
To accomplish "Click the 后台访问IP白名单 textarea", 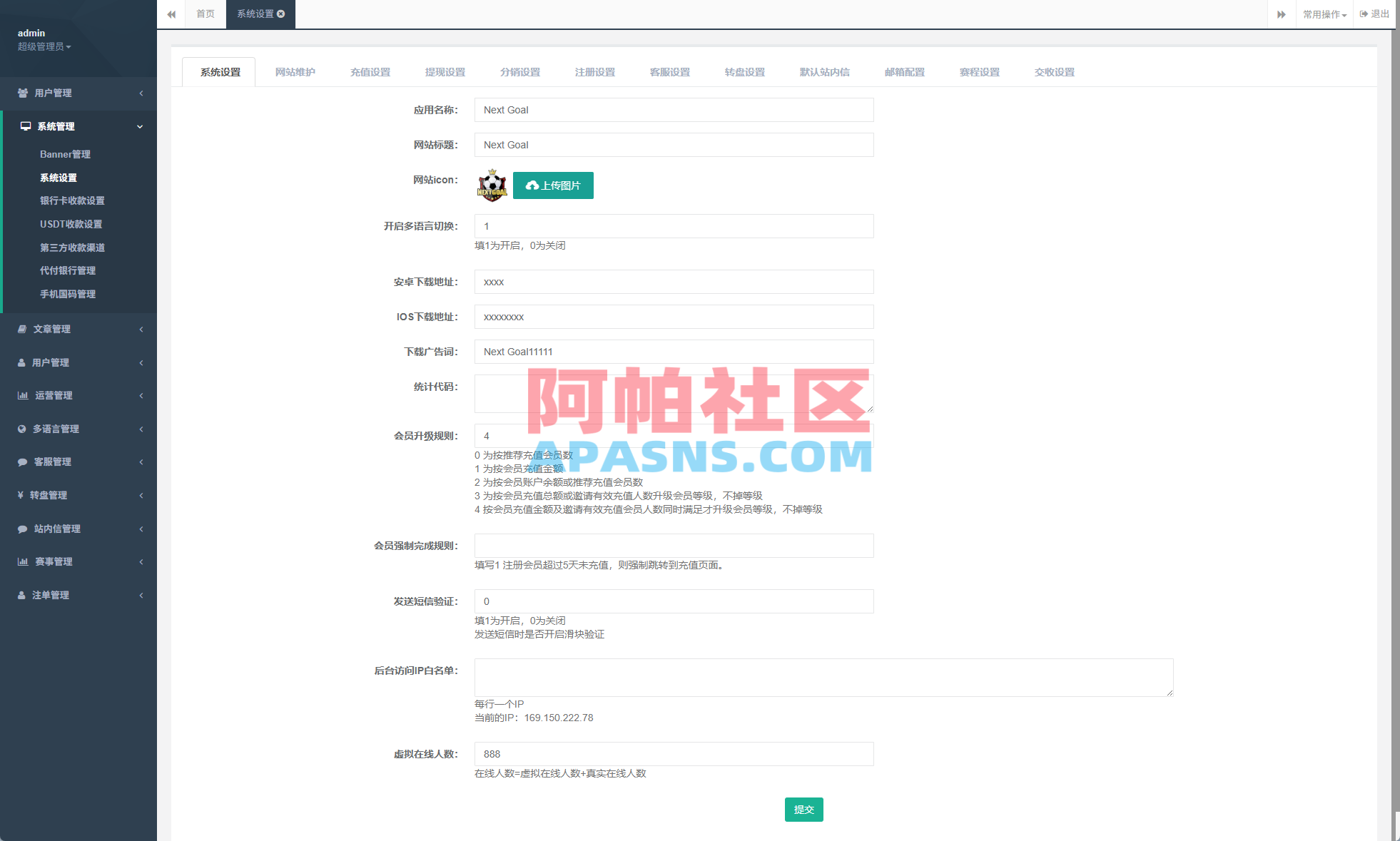I will click(x=824, y=678).
